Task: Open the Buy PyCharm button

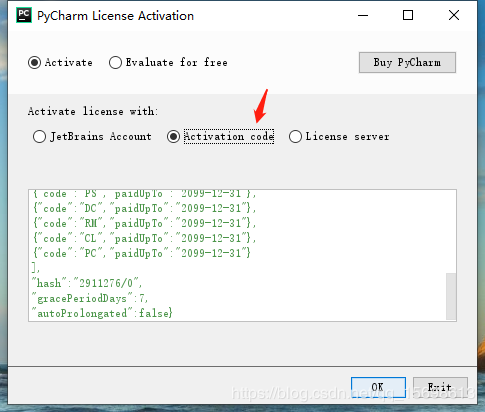Action: [407, 62]
